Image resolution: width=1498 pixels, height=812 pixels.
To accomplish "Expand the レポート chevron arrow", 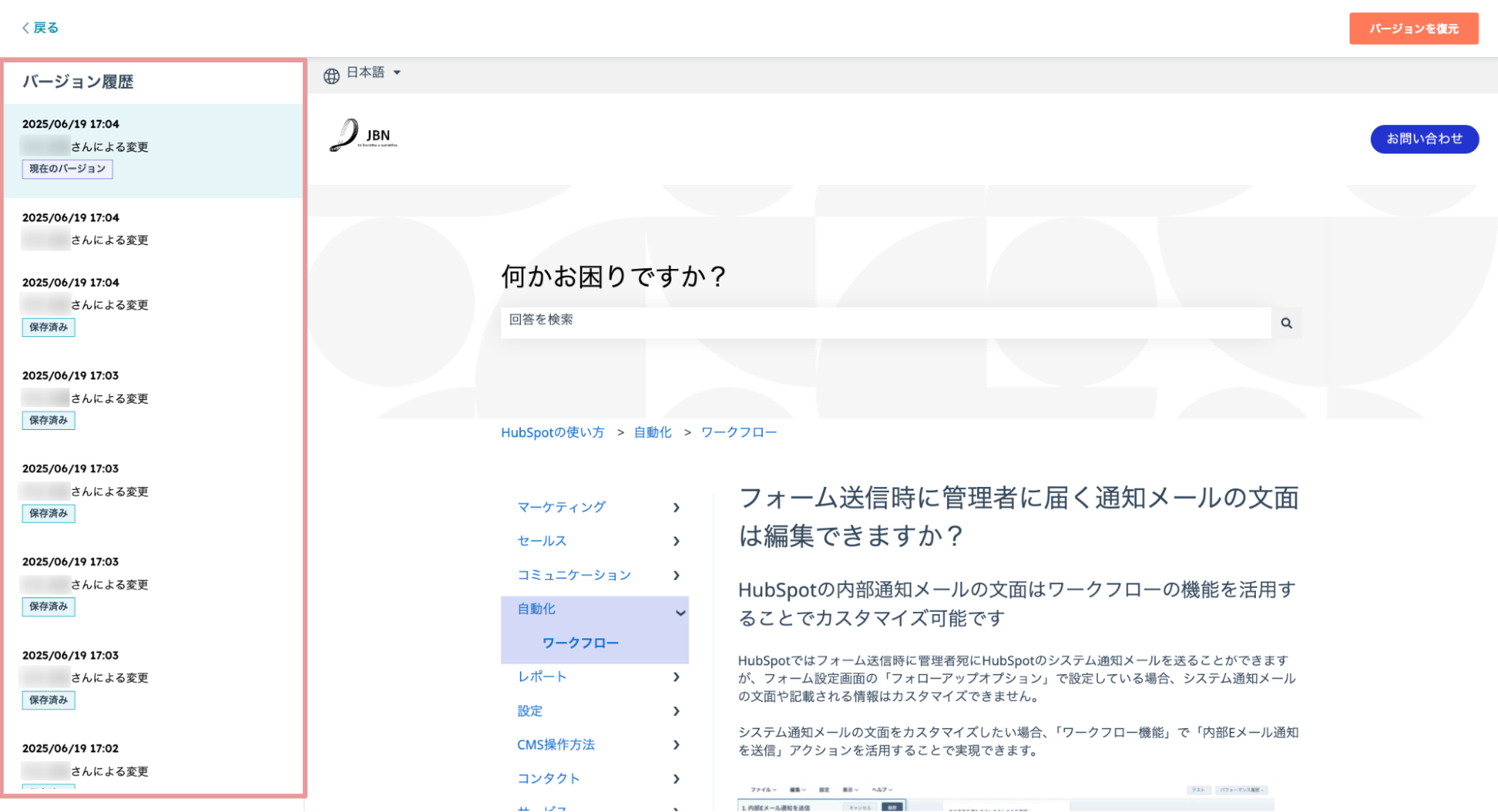I will click(676, 677).
